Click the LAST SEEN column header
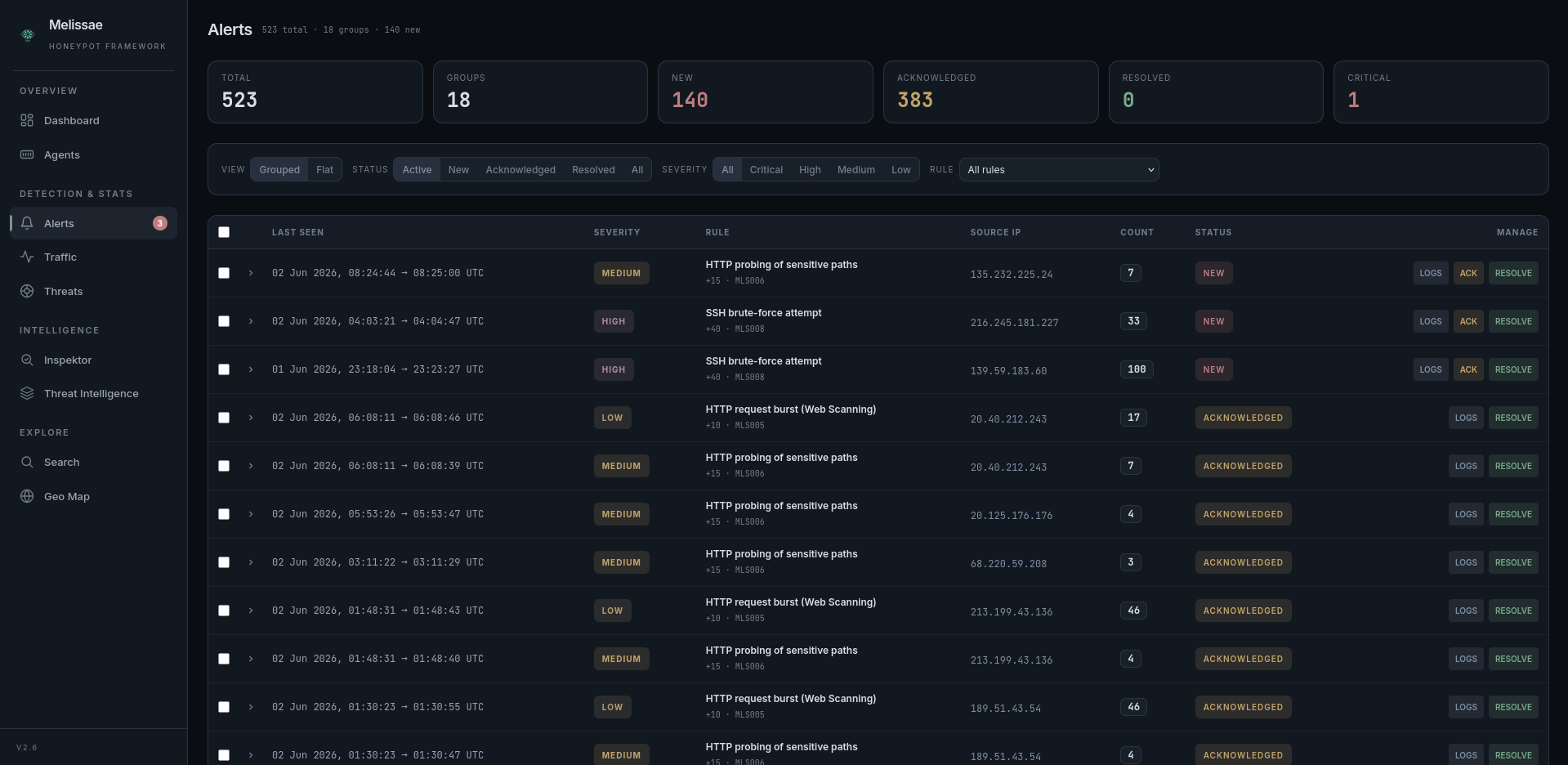The width and height of the screenshot is (1568, 765). (x=297, y=232)
